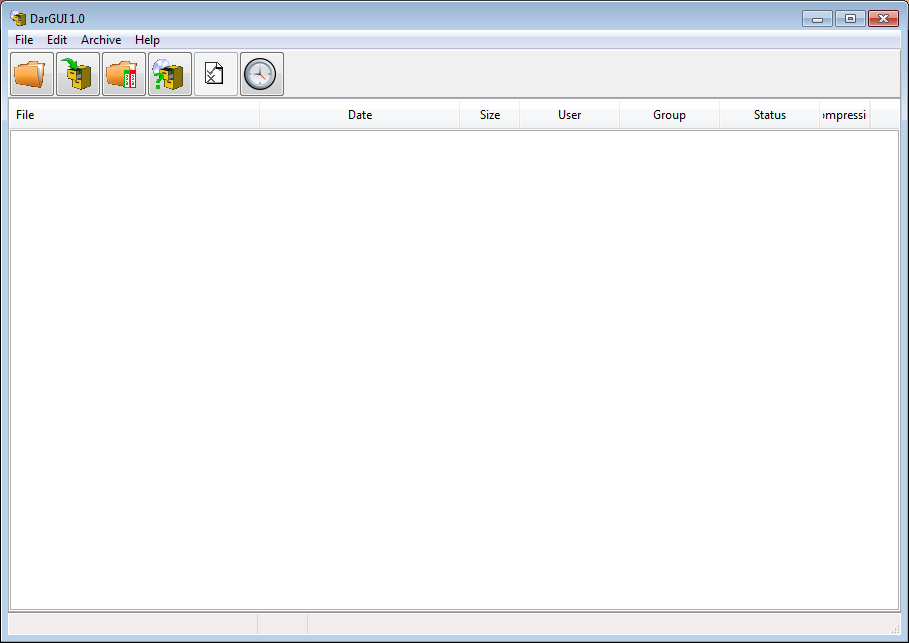The height and width of the screenshot is (643, 909).
Task: Sort by the Size column header
Action: coord(490,115)
